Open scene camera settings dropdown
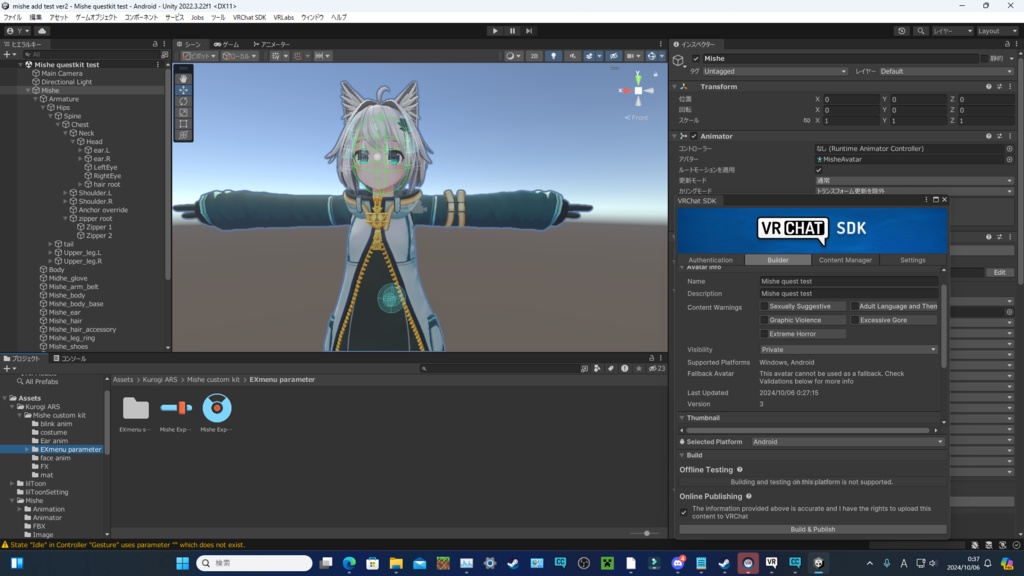The height and width of the screenshot is (576, 1024). tap(633, 56)
